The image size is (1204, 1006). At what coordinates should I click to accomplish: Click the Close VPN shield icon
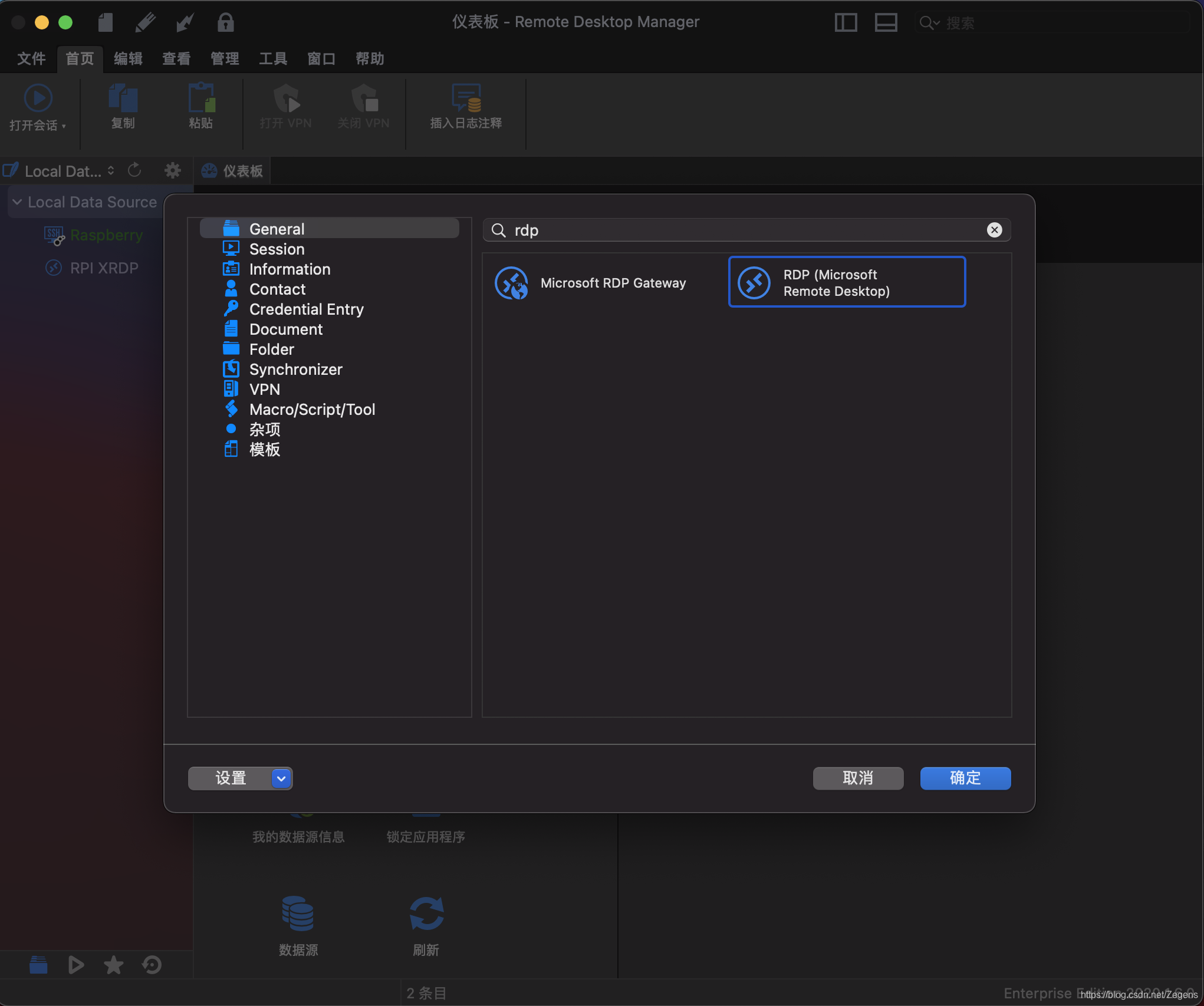[364, 98]
